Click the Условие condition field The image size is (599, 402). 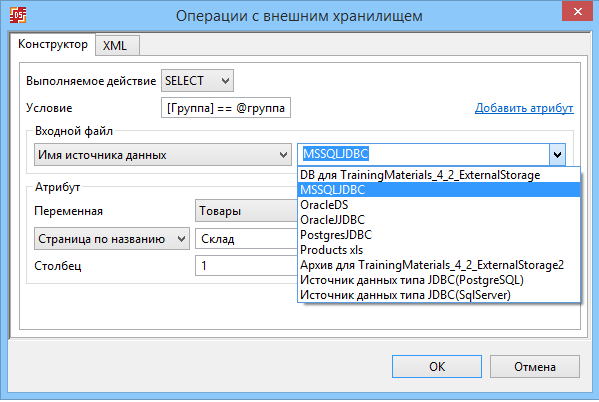pyautogui.click(x=226, y=108)
